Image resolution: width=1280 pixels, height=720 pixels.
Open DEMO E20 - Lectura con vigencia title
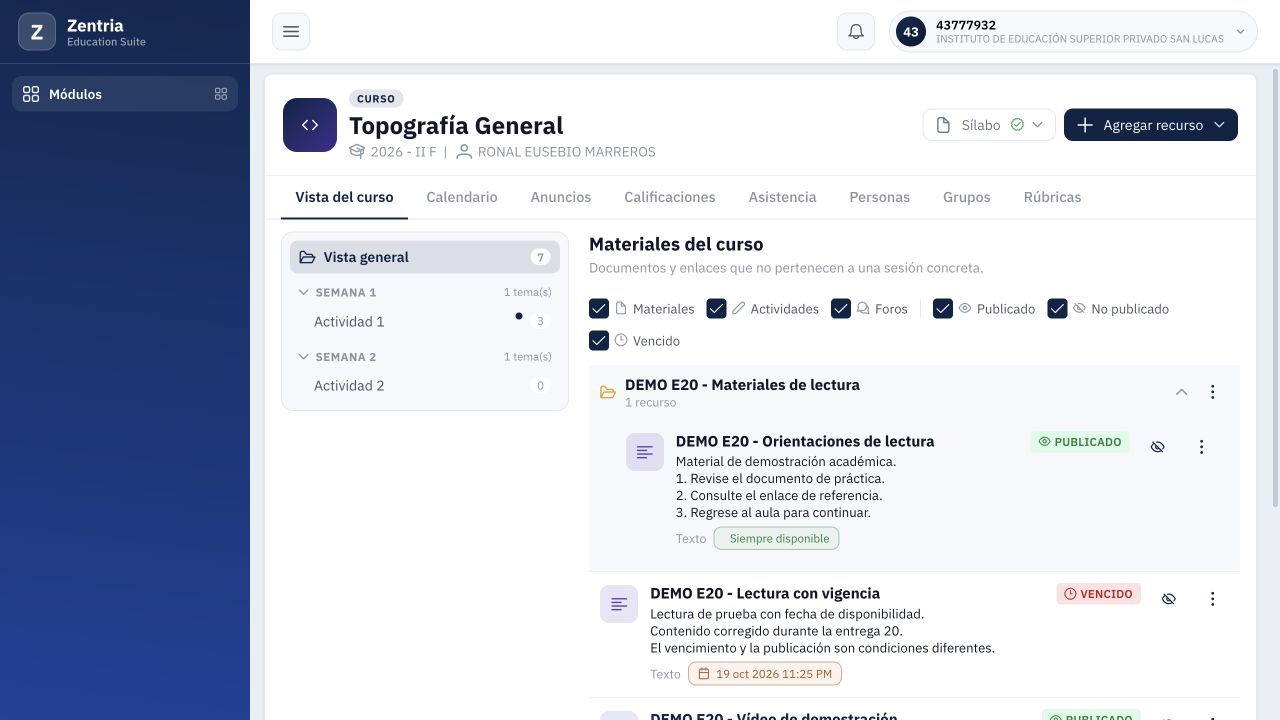coord(765,593)
